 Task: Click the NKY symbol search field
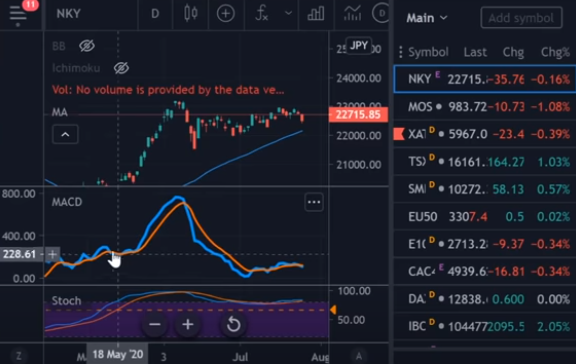point(68,14)
